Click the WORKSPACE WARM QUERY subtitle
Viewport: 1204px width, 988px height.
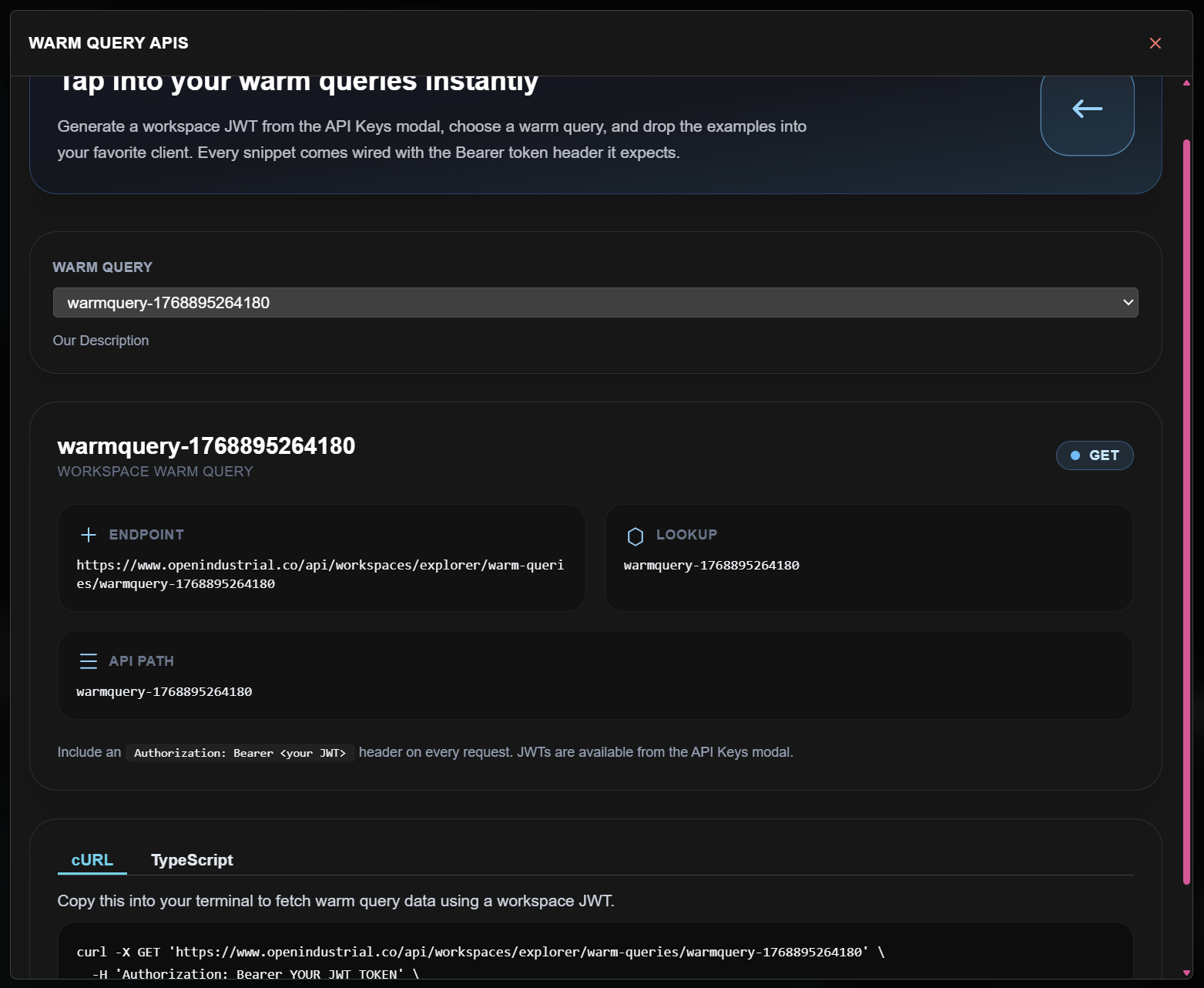155,472
